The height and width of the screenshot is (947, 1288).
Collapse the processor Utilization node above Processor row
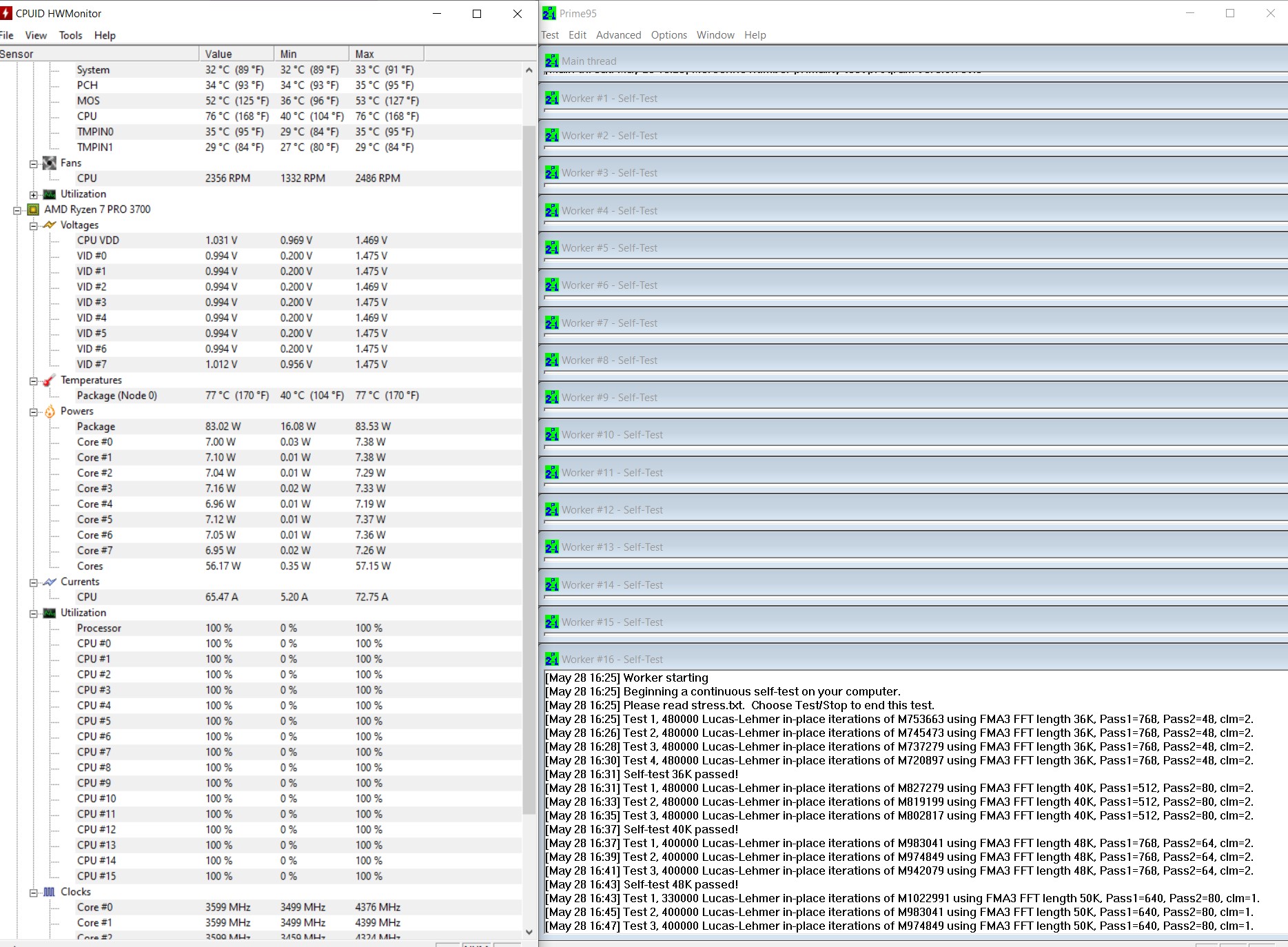[33, 614]
